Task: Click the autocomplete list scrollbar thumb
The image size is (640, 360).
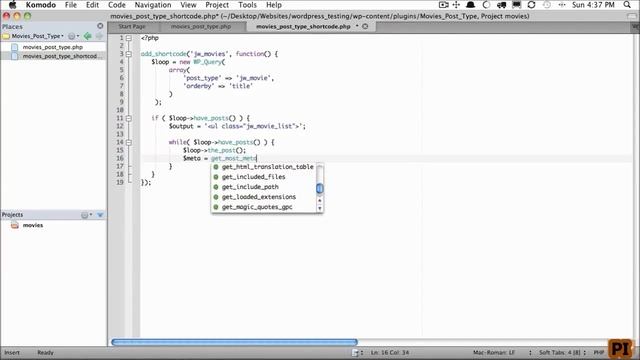Action: 320,188
